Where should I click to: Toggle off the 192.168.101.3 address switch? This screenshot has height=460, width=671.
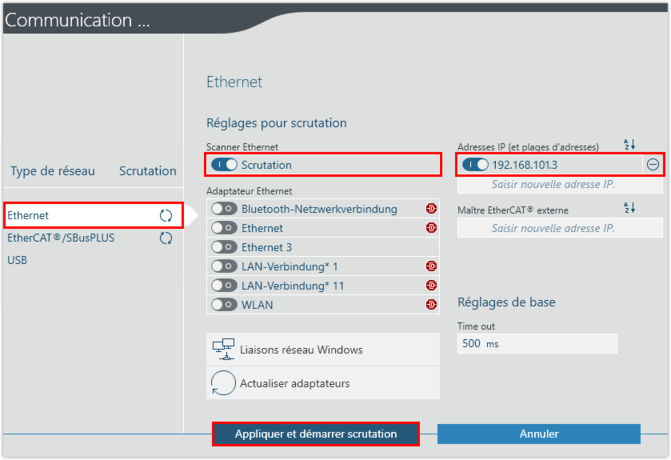[x=475, y=165]
